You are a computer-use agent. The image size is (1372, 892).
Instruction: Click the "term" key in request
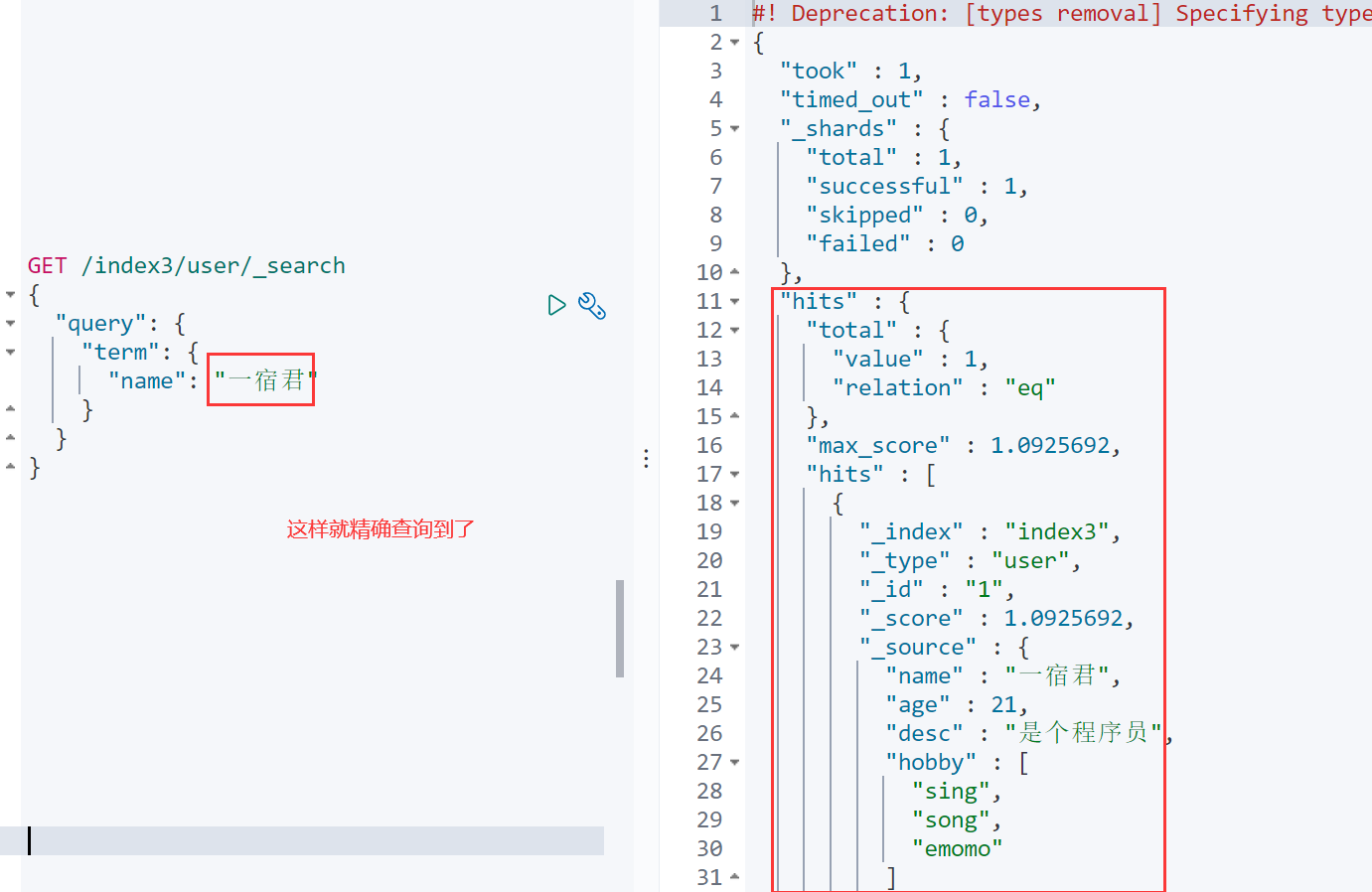pos(120,353)
